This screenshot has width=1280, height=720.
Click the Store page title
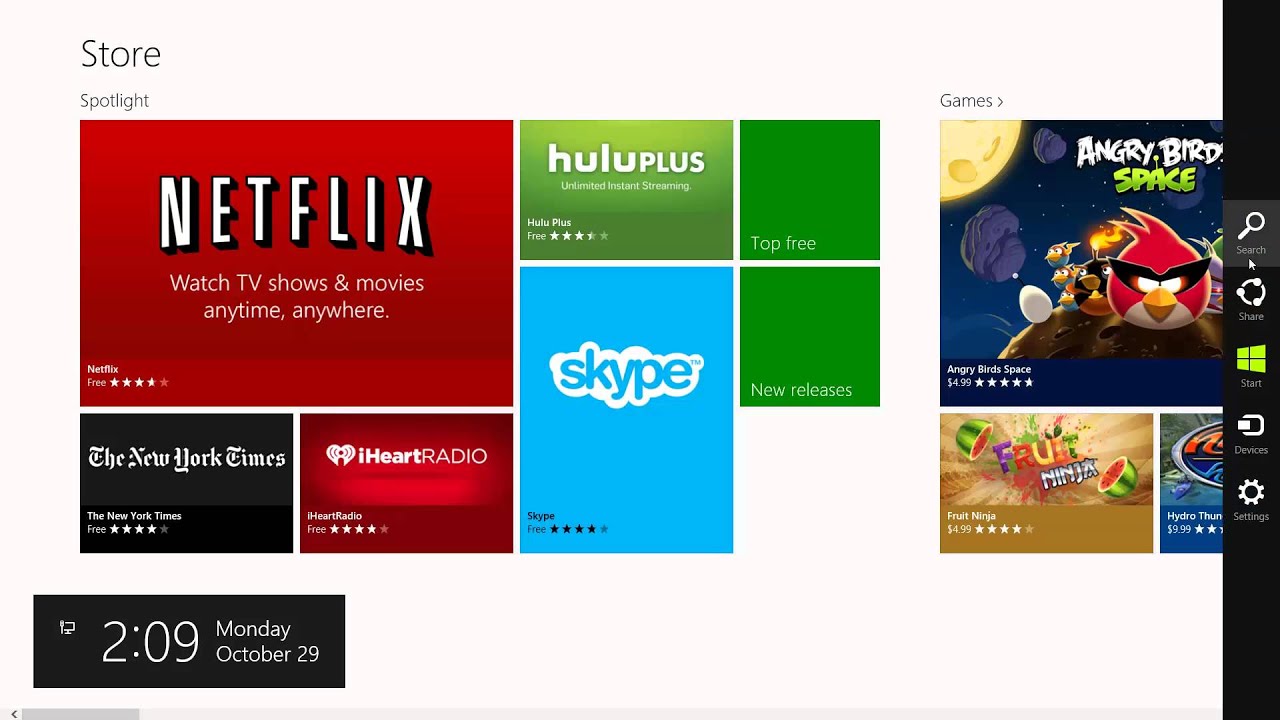(x=120, y=54)
